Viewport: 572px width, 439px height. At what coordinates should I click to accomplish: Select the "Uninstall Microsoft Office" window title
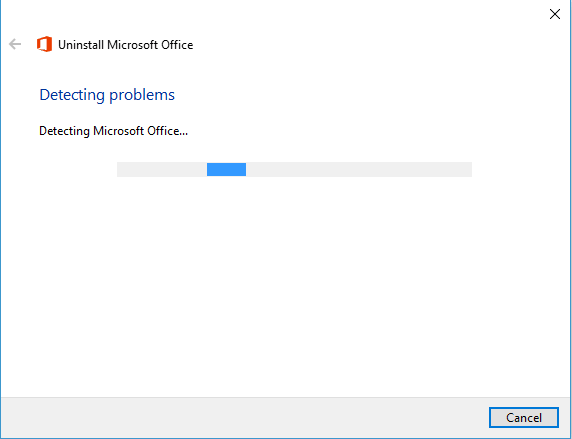125,45
